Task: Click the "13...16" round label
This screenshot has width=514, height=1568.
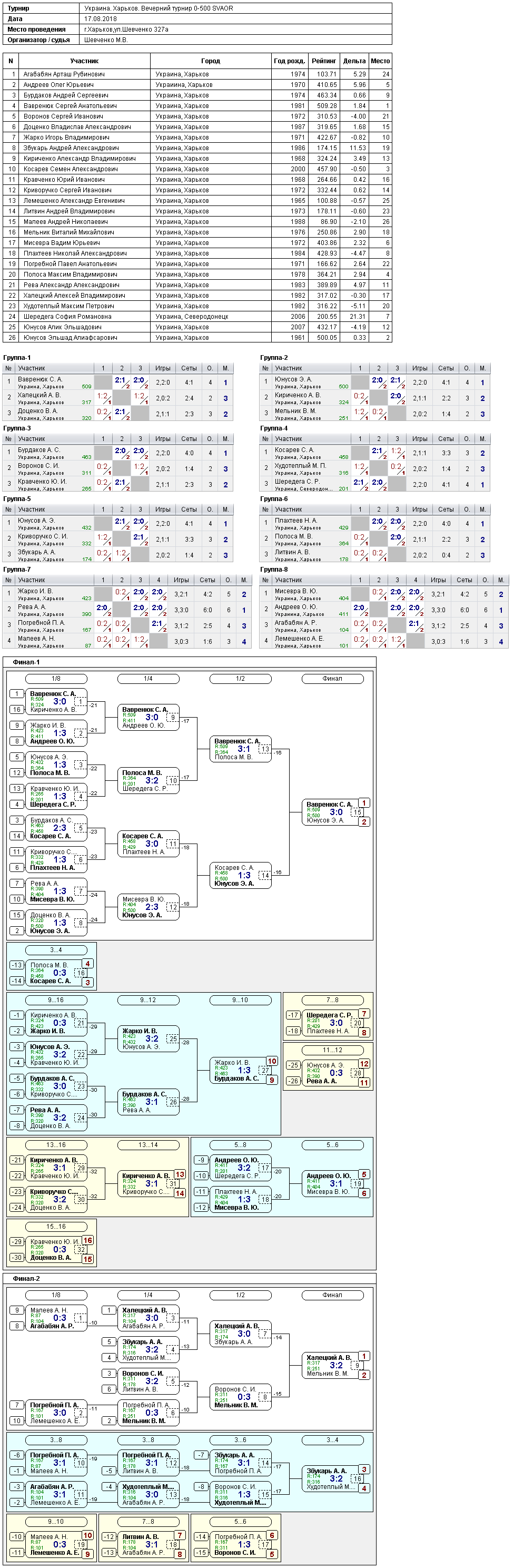Action: point(56,1145)
